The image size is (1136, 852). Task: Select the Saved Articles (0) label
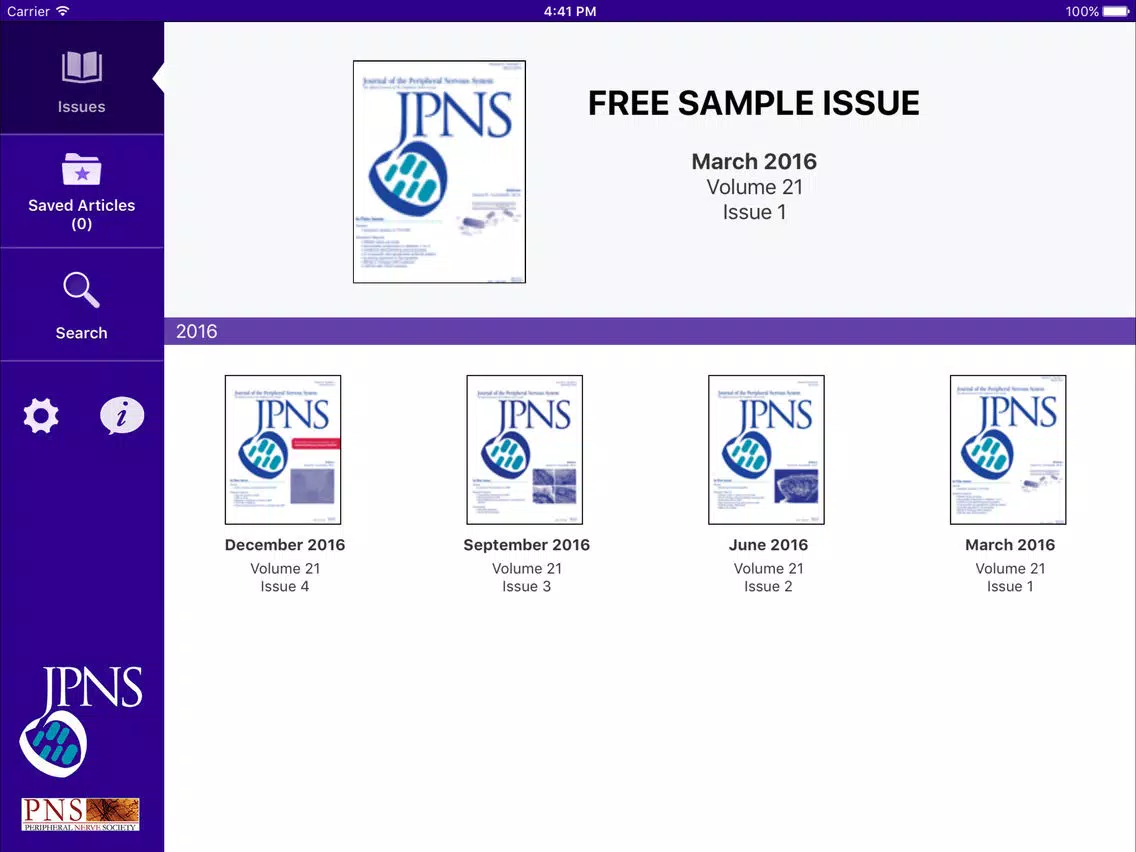[x=81, y=214]
